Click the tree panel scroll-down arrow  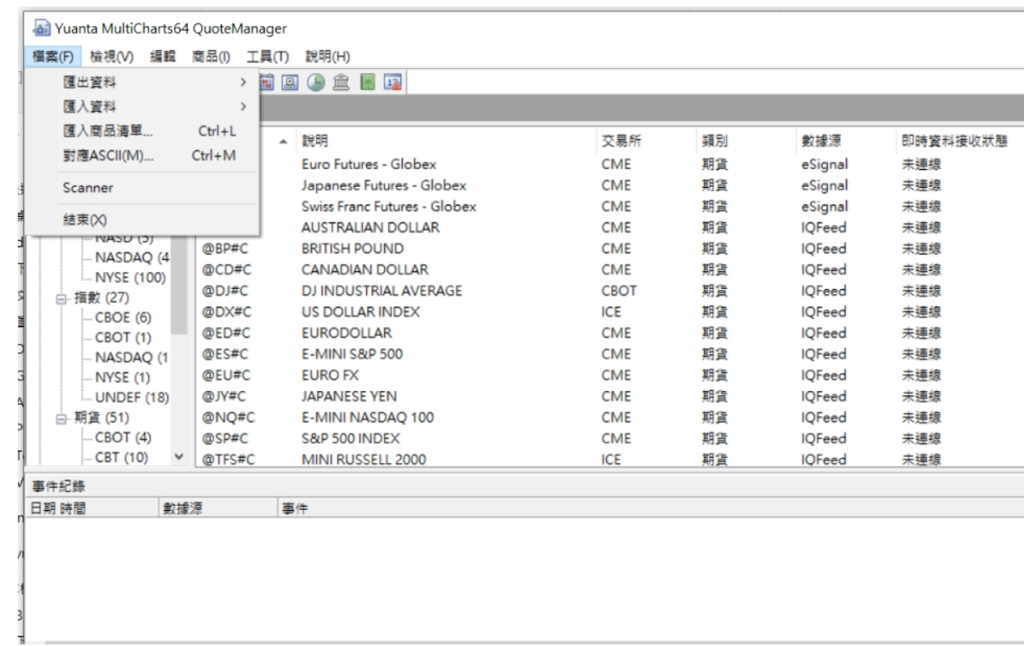[179, 457]
